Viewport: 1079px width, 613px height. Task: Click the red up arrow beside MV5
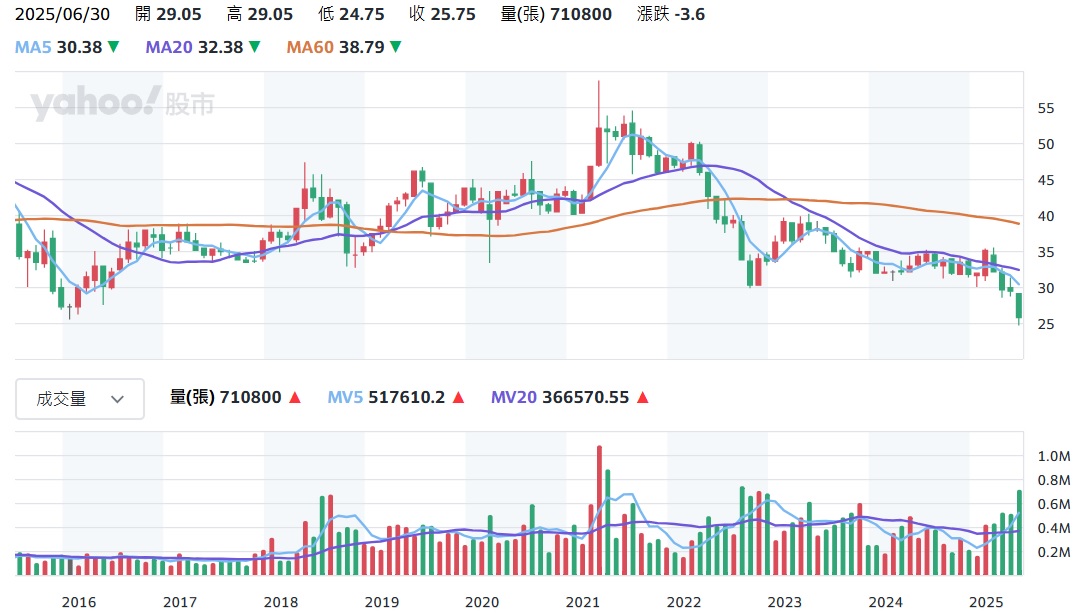(458, 398)
